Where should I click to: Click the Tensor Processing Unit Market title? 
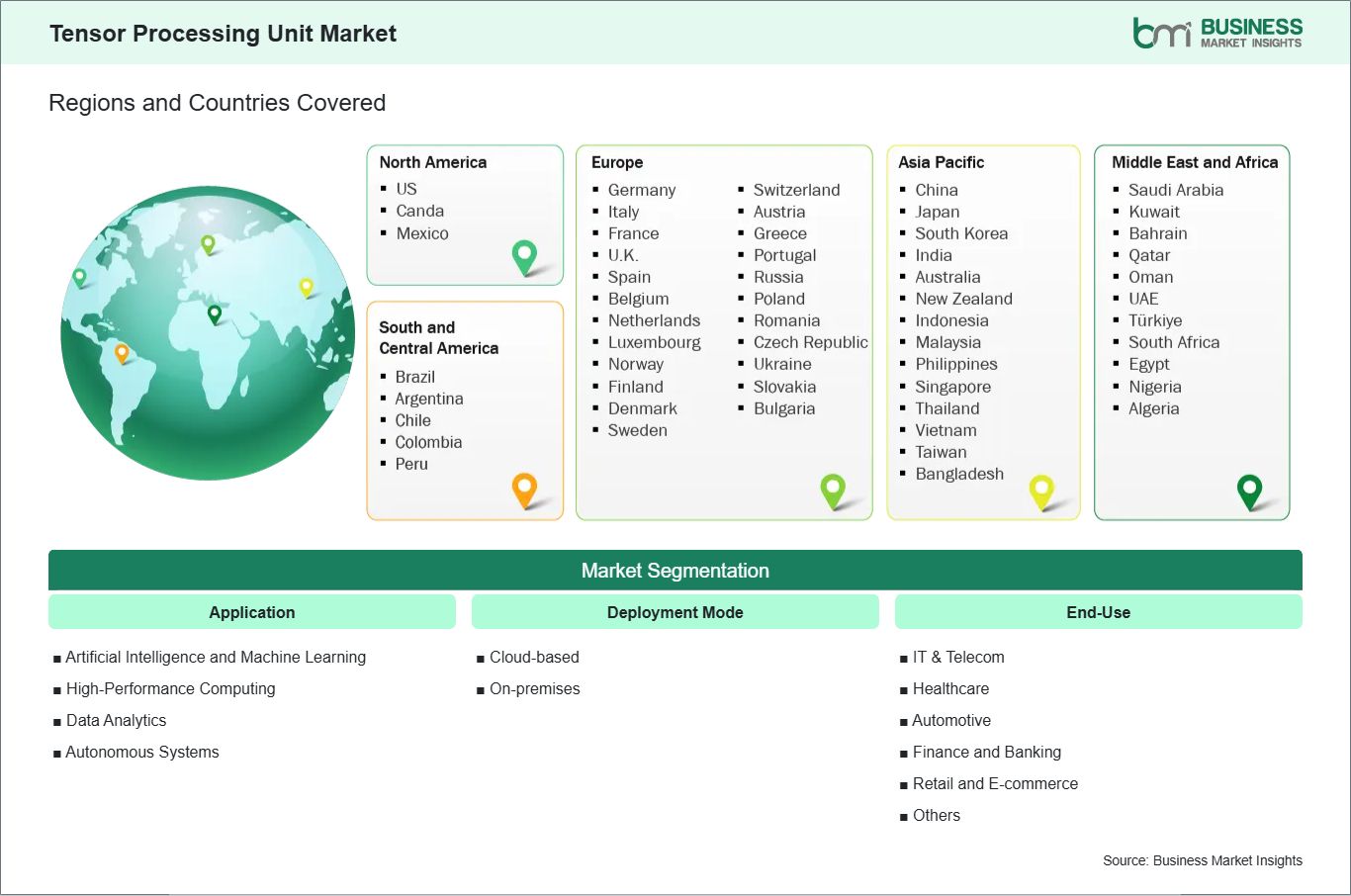click(224, 34)
